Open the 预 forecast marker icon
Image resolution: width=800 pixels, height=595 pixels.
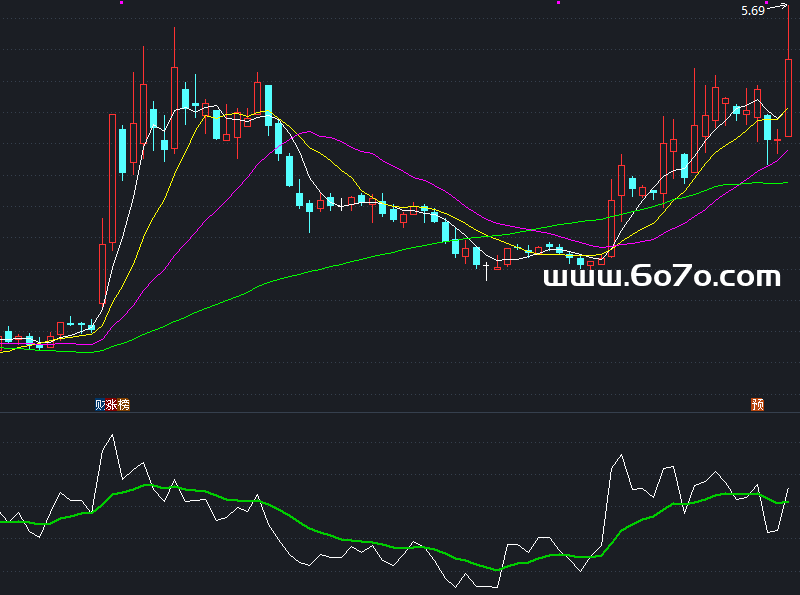[758, 405]
